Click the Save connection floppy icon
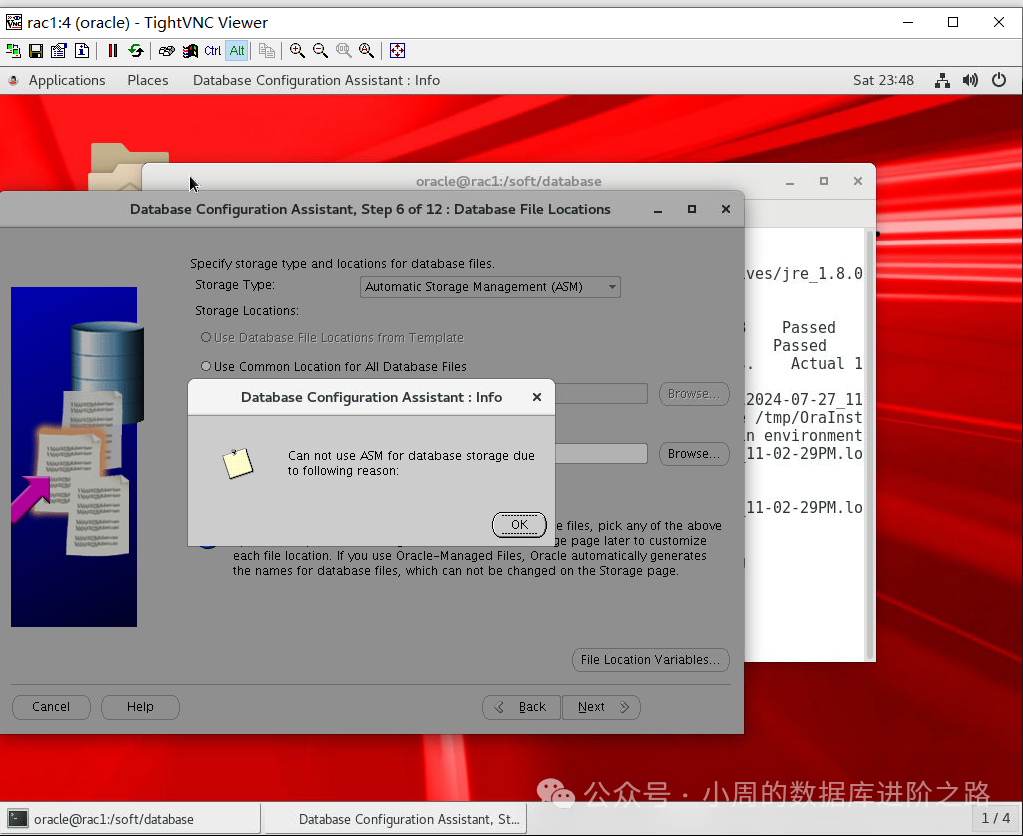Viewport: 1023px width, 836px height. pos(36,51)
